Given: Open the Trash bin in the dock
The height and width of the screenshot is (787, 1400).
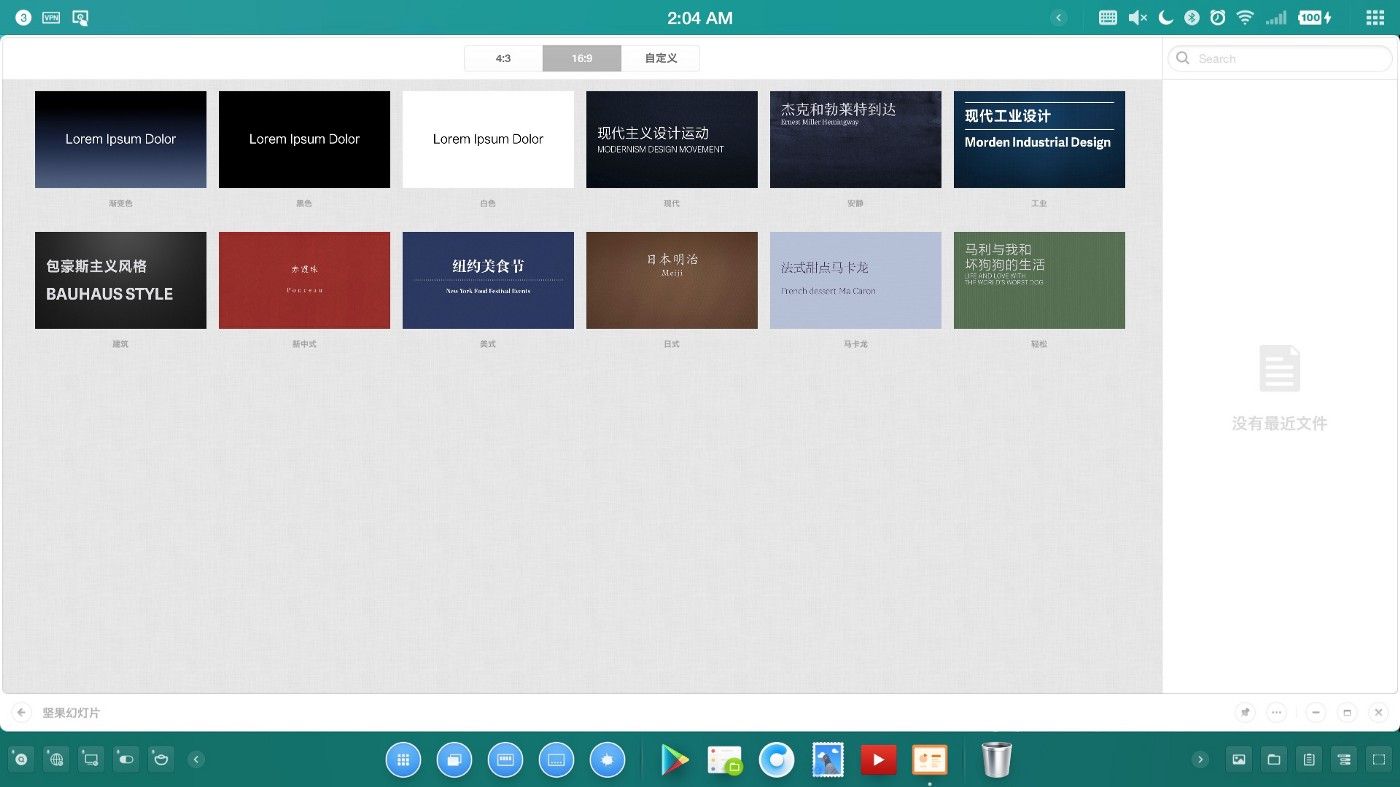Looking at the screenshot, I should click(996, 760).
